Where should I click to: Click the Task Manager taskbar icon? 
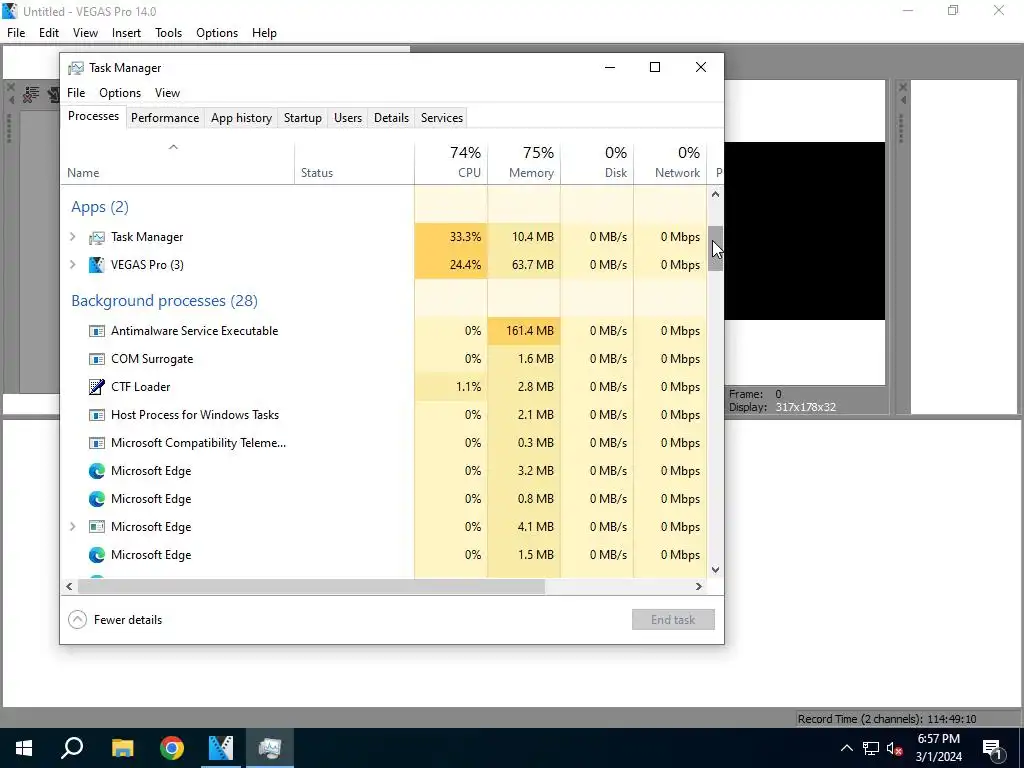pyautogui.click(x=270, y=748)
